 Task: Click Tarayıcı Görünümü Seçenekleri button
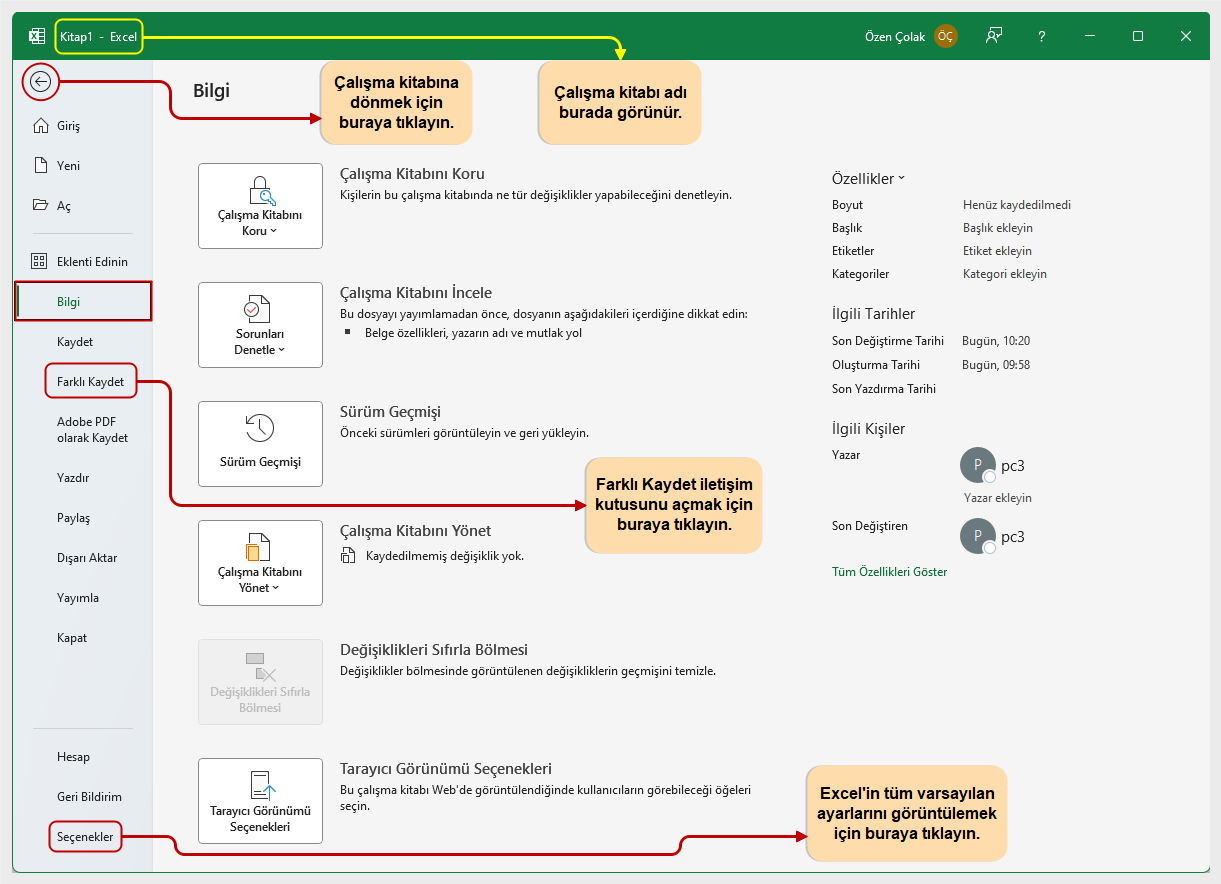click(260, 802)
